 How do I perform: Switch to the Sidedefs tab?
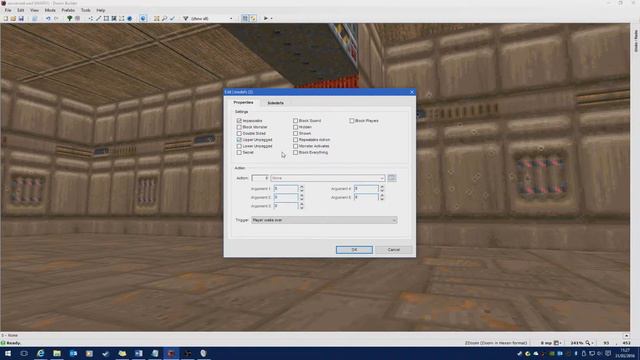pos(276,103)
